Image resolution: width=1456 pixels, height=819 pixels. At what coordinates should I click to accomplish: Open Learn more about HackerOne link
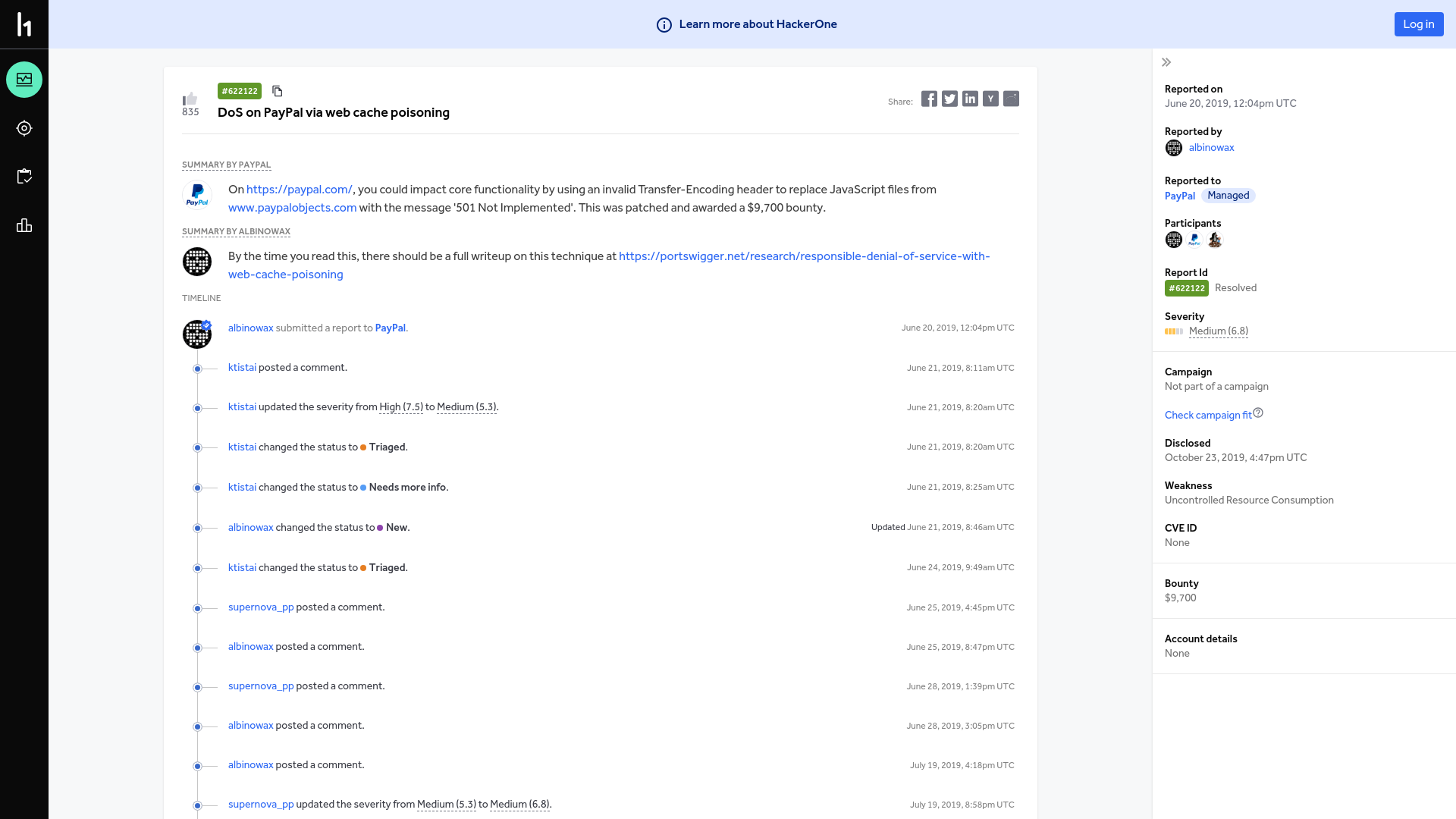[x=758, y=24]
